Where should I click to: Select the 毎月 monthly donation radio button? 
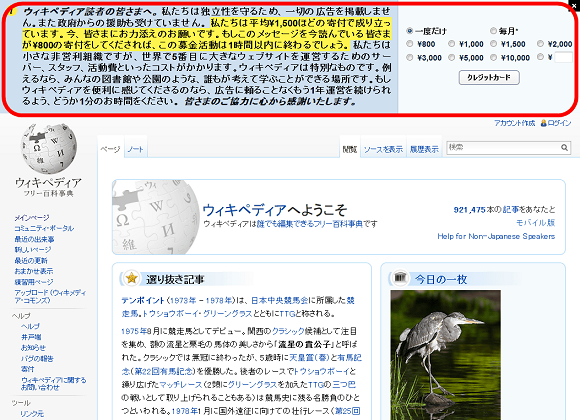click(493, 31)
